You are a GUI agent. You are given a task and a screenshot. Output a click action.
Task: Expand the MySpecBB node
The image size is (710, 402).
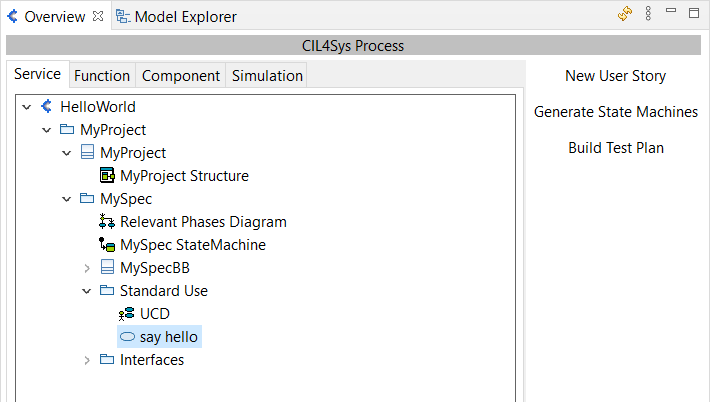(87, 268)
